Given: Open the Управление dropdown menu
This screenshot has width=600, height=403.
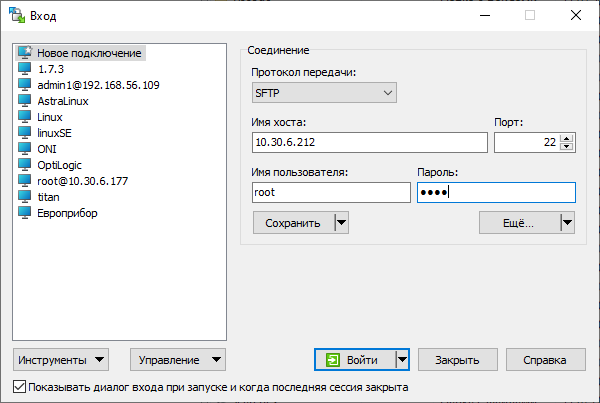Looking at the screenshot, I should [178, 360].
